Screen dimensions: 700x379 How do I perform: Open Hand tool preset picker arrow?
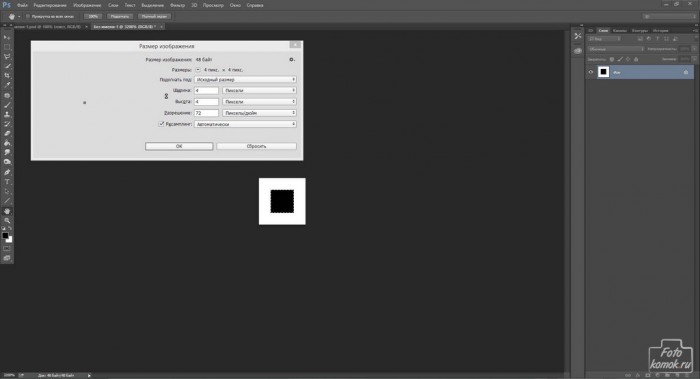(x=19, y=17)
